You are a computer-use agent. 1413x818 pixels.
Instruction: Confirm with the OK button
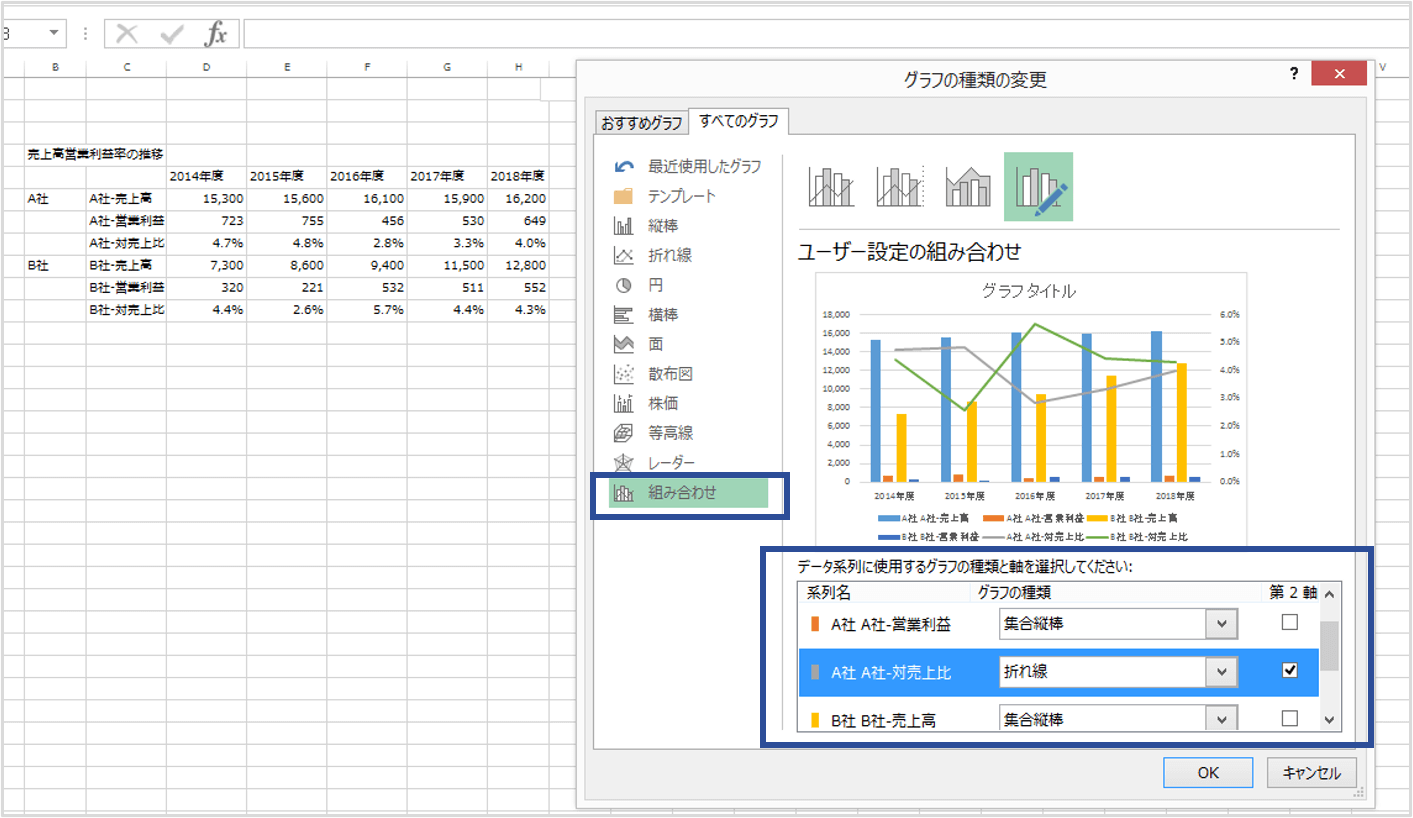point(1207,772)
